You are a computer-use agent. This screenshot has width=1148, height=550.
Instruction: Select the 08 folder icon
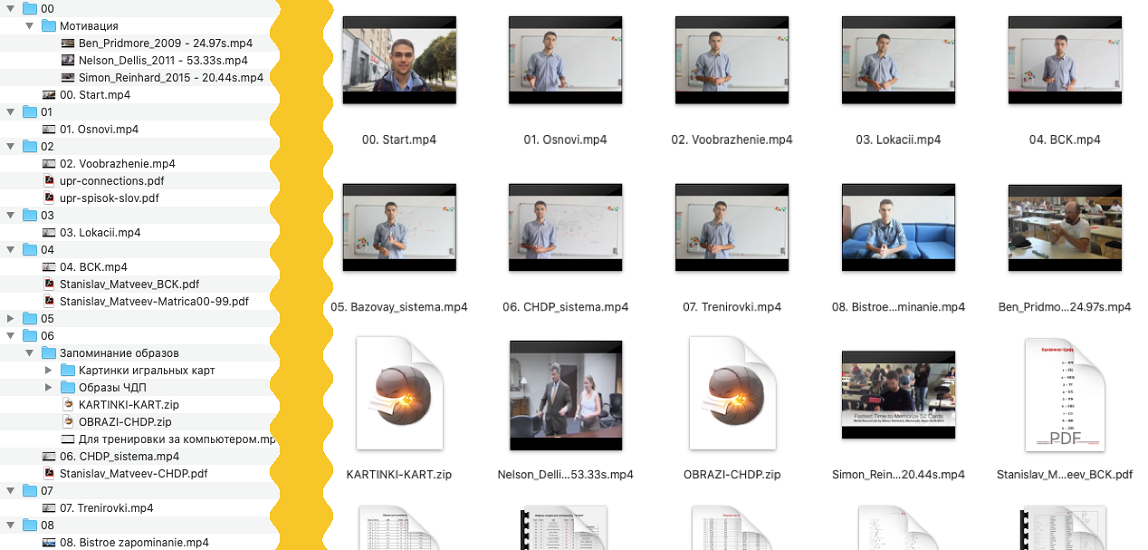pos(29,525)
